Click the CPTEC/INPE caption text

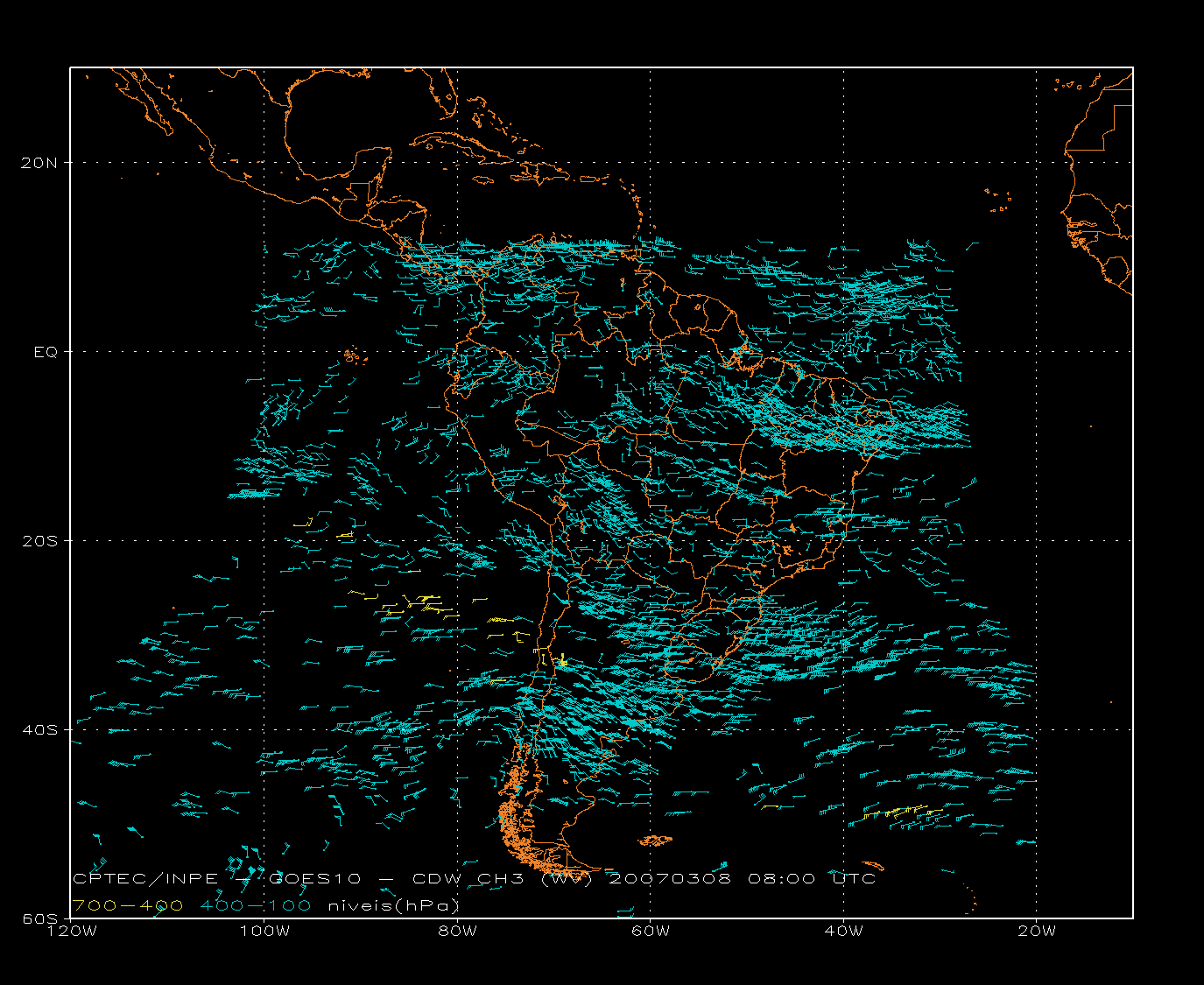(145, 878)
